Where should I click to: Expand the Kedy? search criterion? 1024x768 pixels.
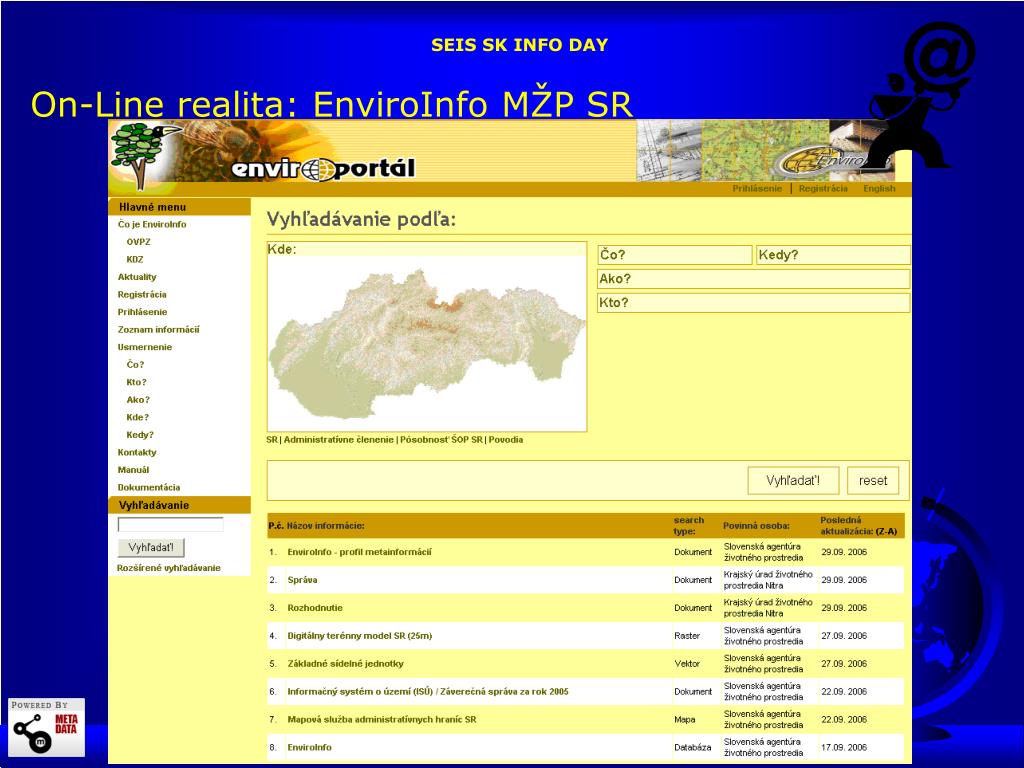pos(833,255)
